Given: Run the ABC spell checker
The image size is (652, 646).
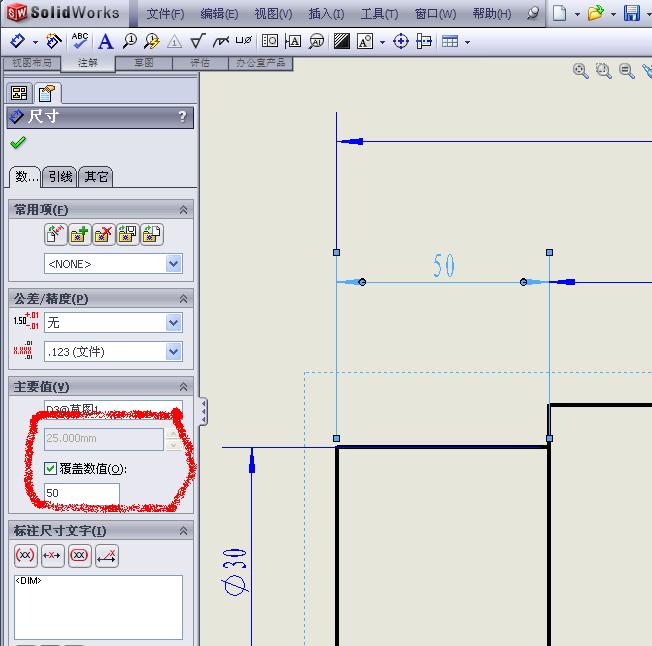Looking at the screenshot, I should coord(79,41).
